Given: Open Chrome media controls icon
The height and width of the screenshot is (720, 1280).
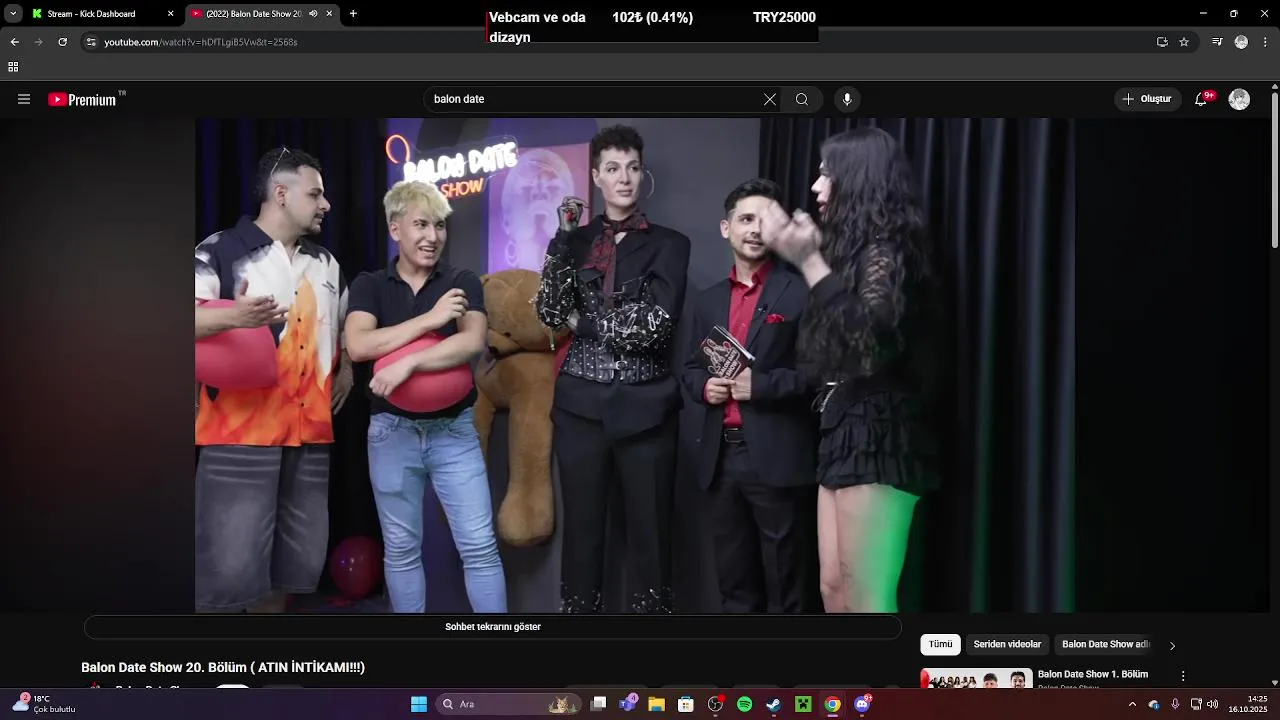Looking at the screenshot, I should coord(1217,42).
